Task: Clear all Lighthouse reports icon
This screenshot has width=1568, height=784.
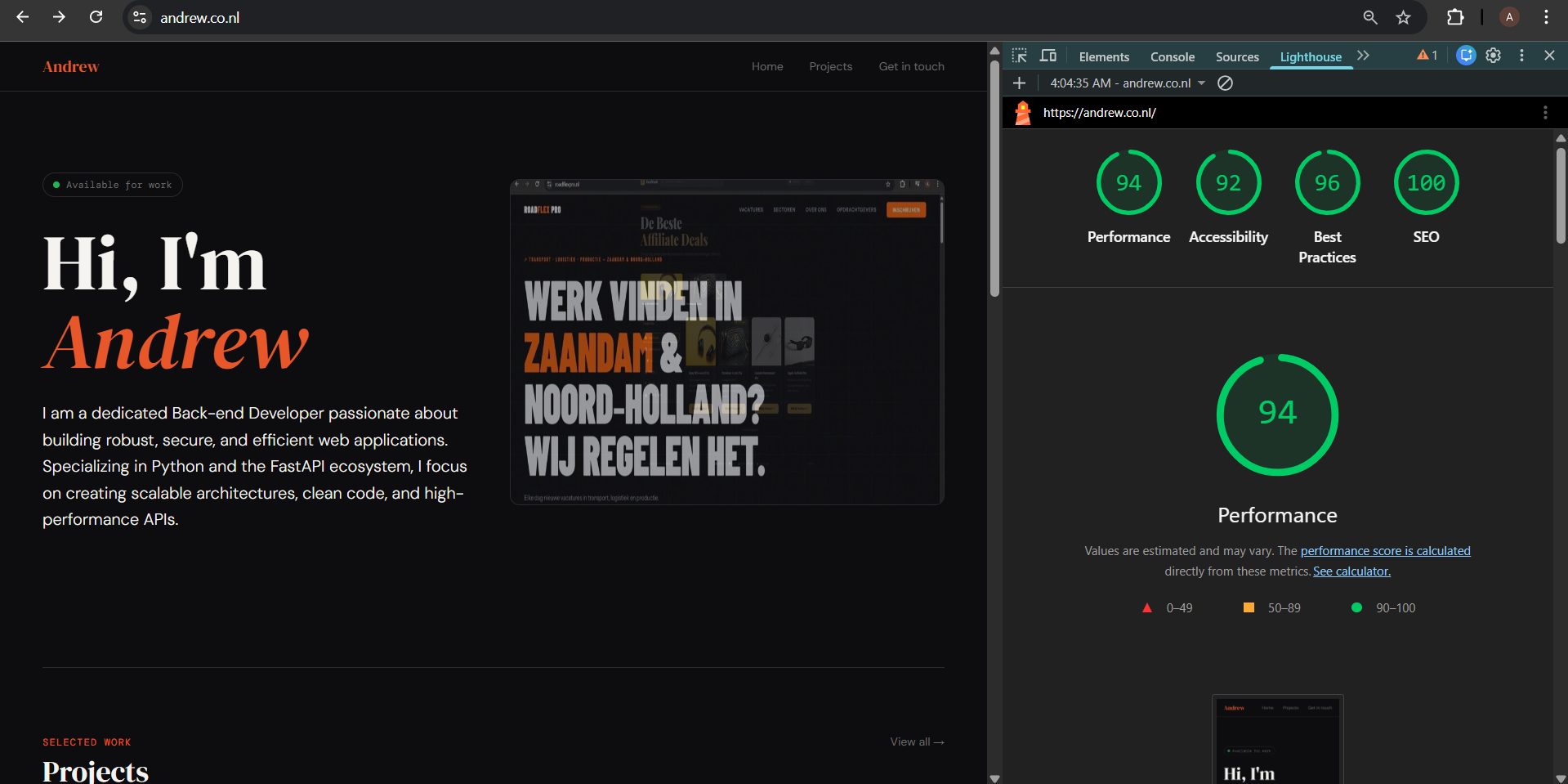Action: 1225,83
